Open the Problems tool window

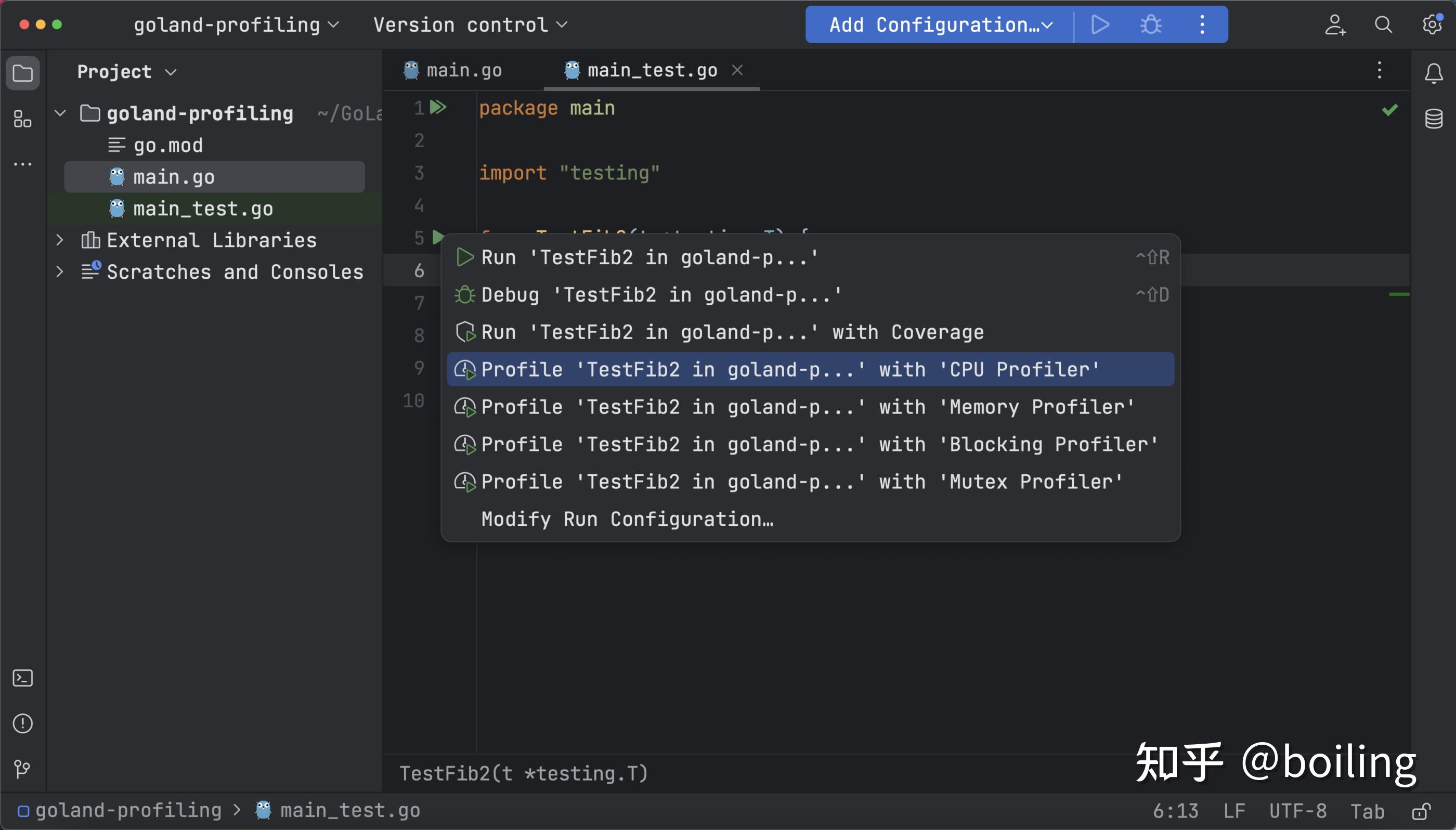(x=22, y=723)
